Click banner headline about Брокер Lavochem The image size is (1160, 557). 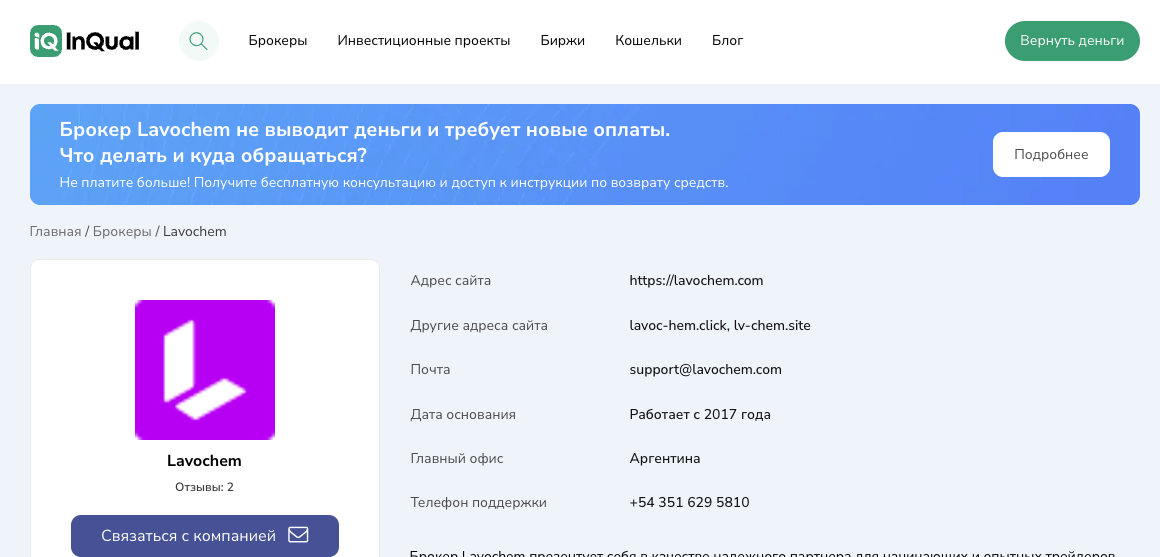(x=365, y=143)
